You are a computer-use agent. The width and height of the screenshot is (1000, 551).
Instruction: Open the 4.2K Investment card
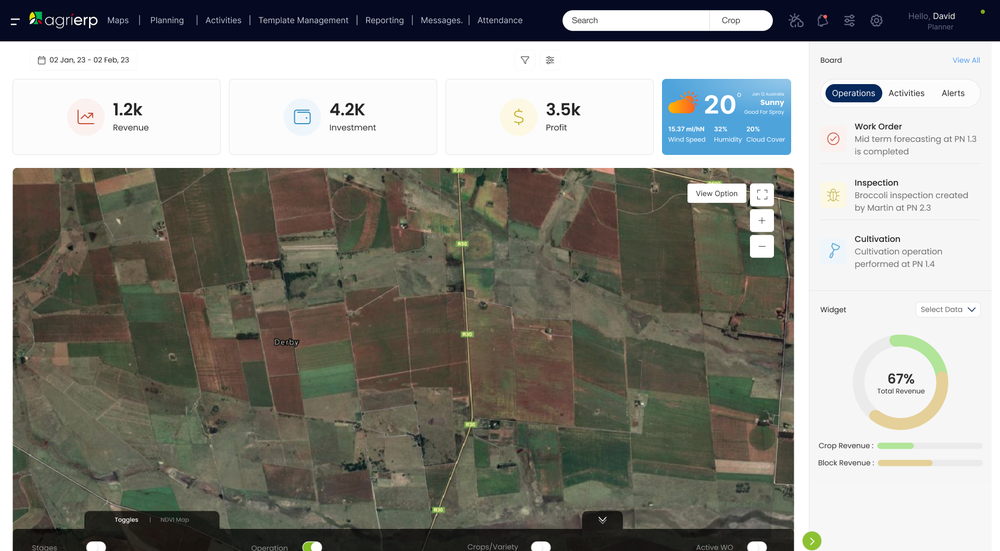click(333, 117)
